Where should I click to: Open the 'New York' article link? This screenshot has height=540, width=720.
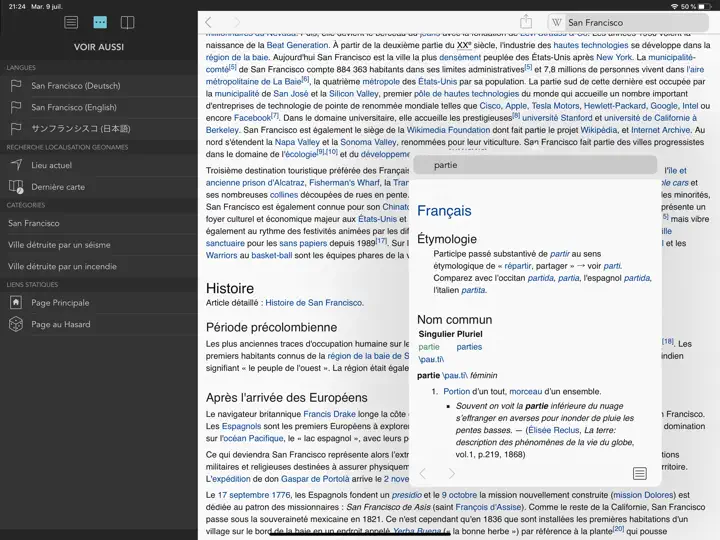[x=614, y=57]
